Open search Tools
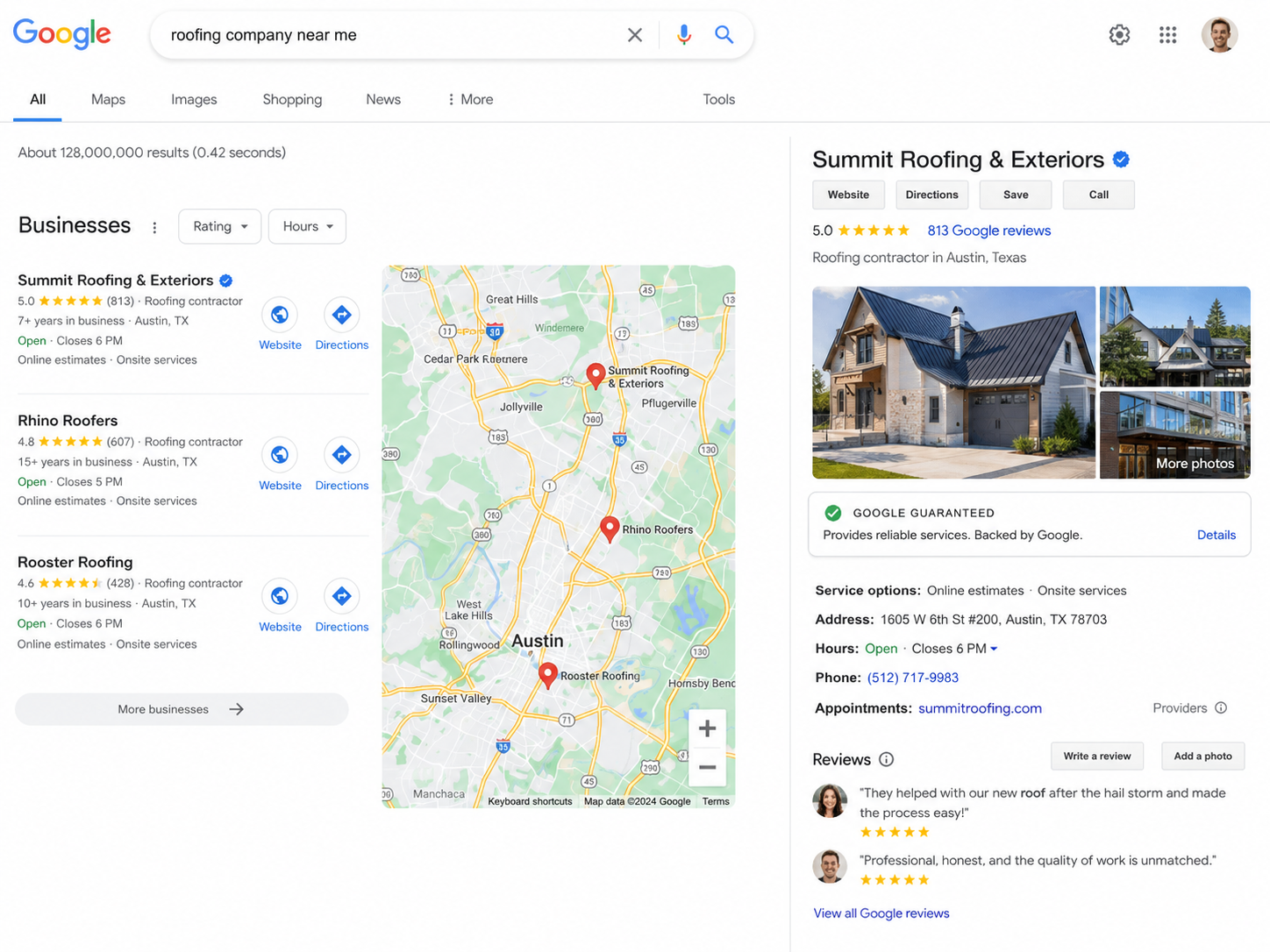The width and height of the screenshot is (1270, 952). (718, 99)
